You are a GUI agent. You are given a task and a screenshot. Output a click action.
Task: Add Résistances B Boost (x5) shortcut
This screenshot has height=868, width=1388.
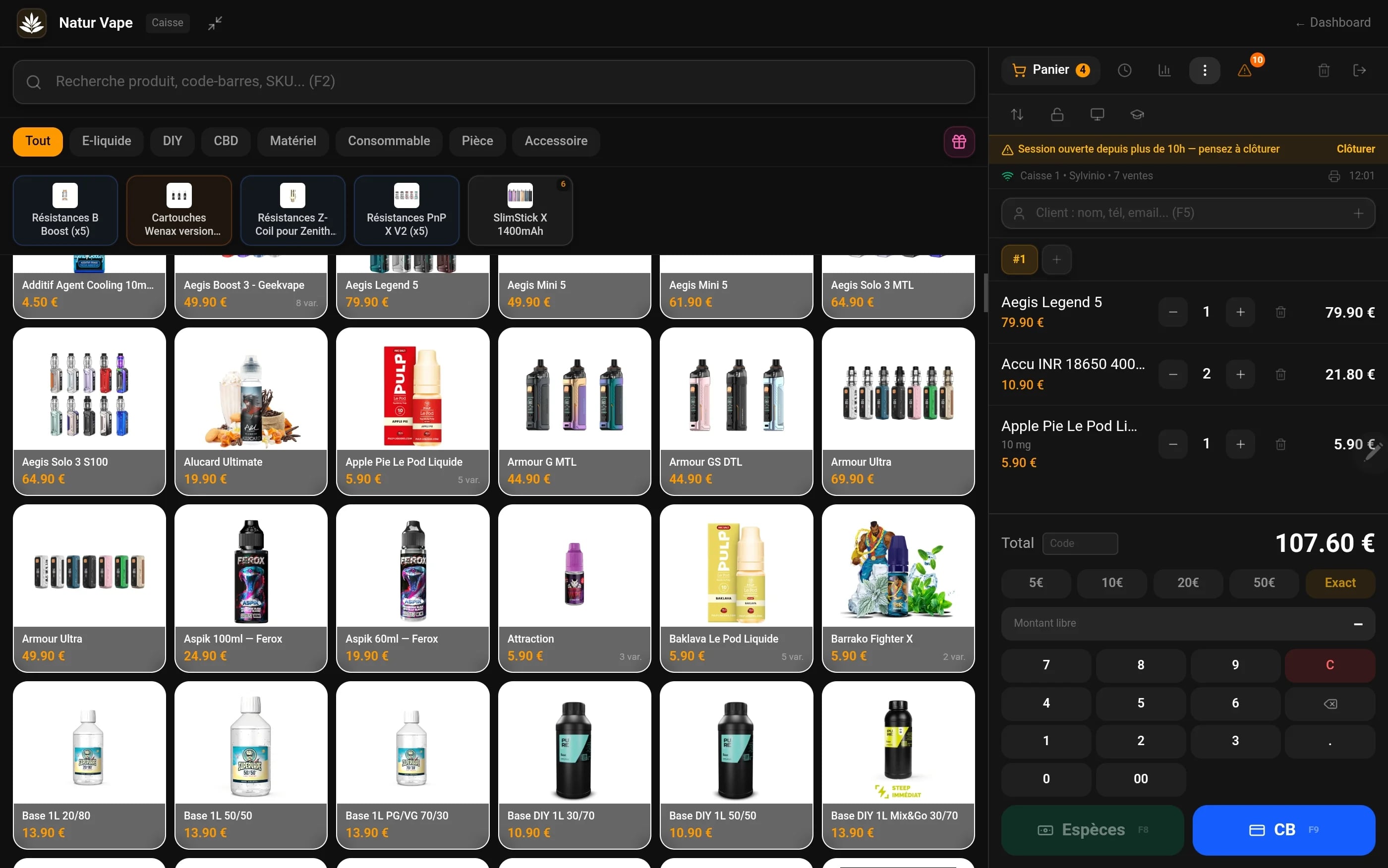click(65, 211)
